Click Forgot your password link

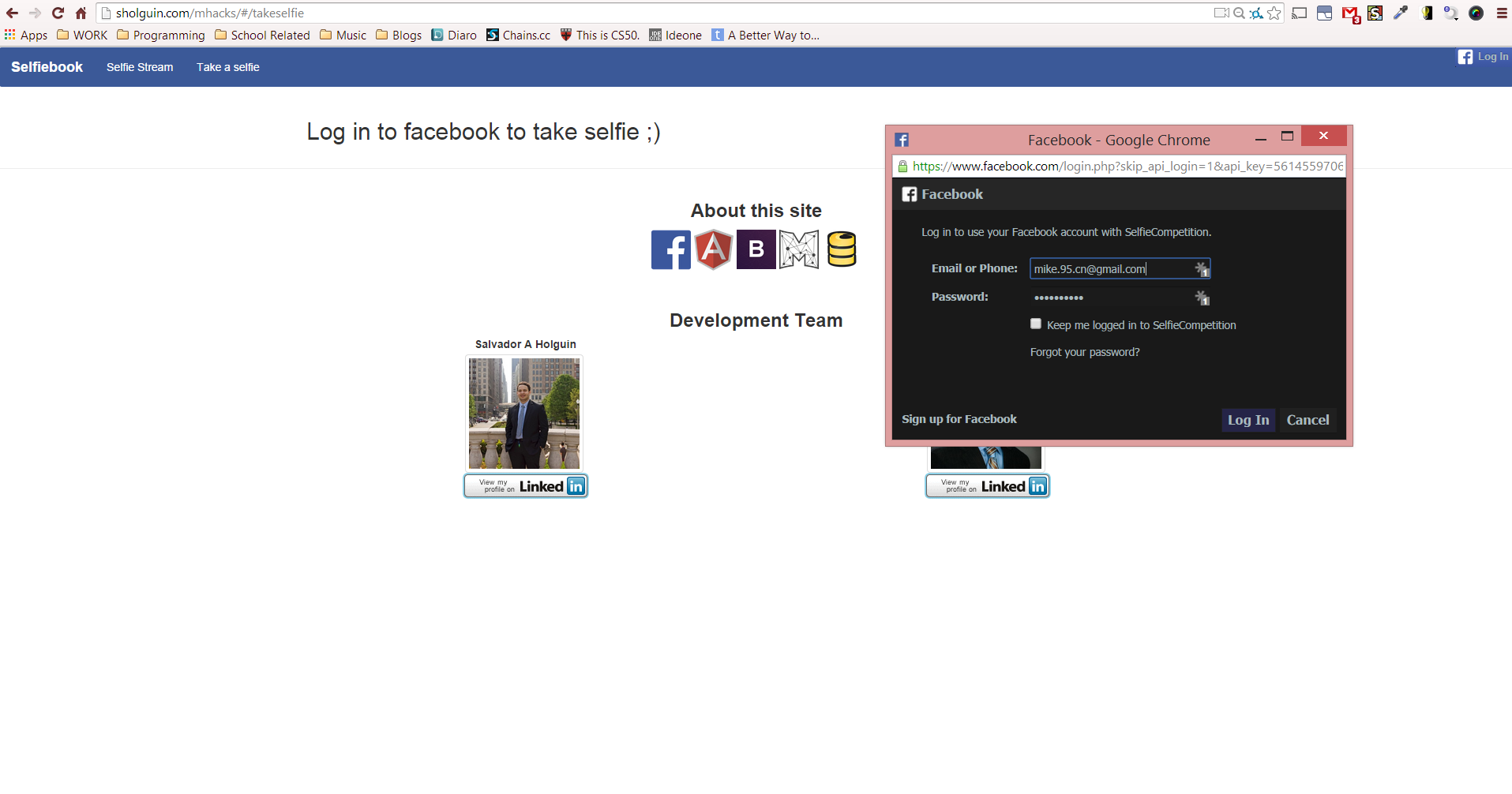[1085, 352]
